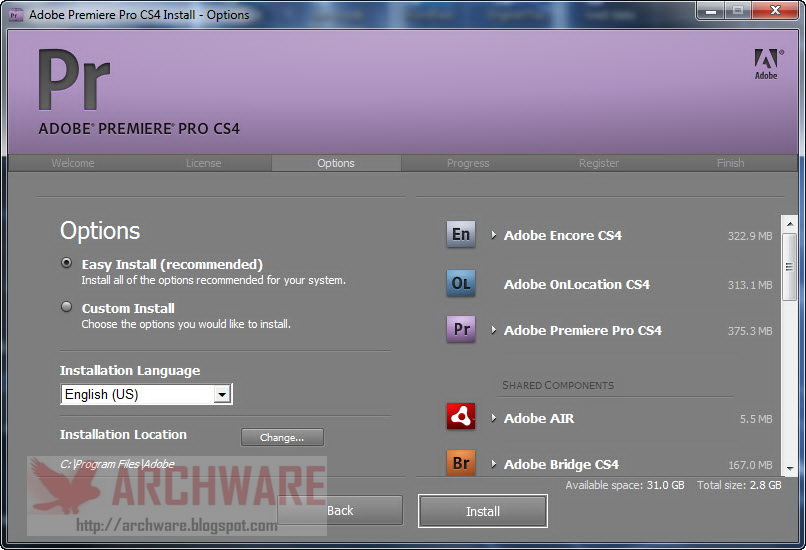Click the scrollbar up arrow
The image size is (806, 550).
click(789, 224)
